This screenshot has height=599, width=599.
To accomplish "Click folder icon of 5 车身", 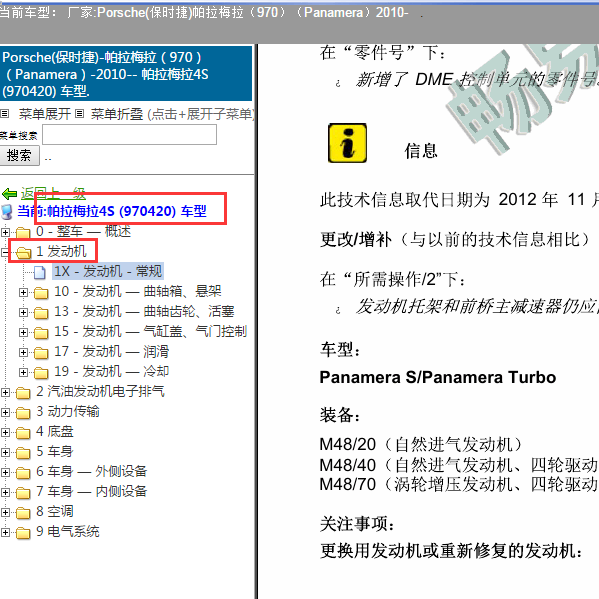I will click(23, 453).
